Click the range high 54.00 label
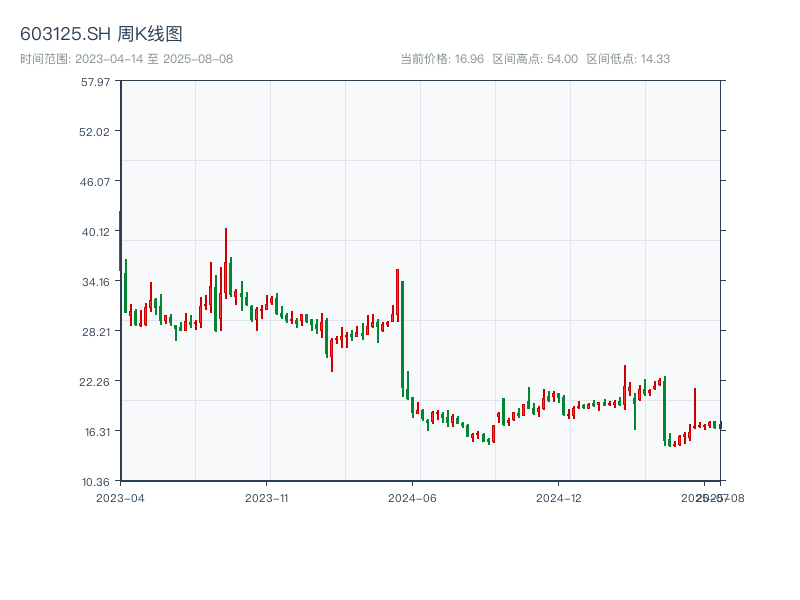 coord(535,59)
